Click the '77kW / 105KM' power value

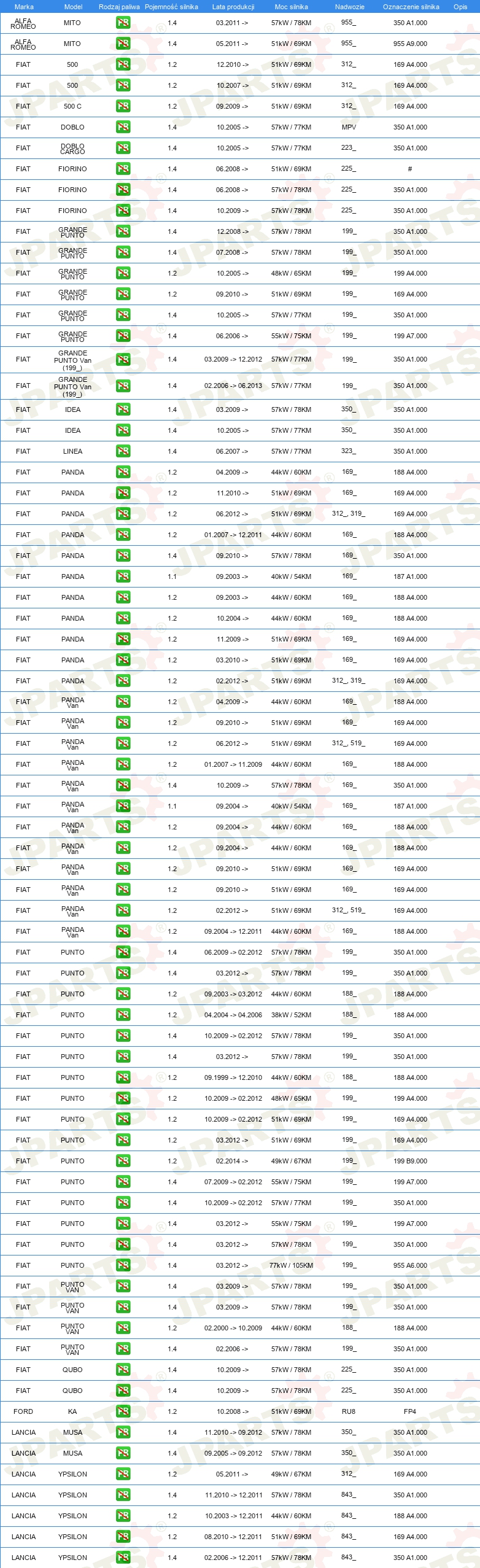(291, 1265)
